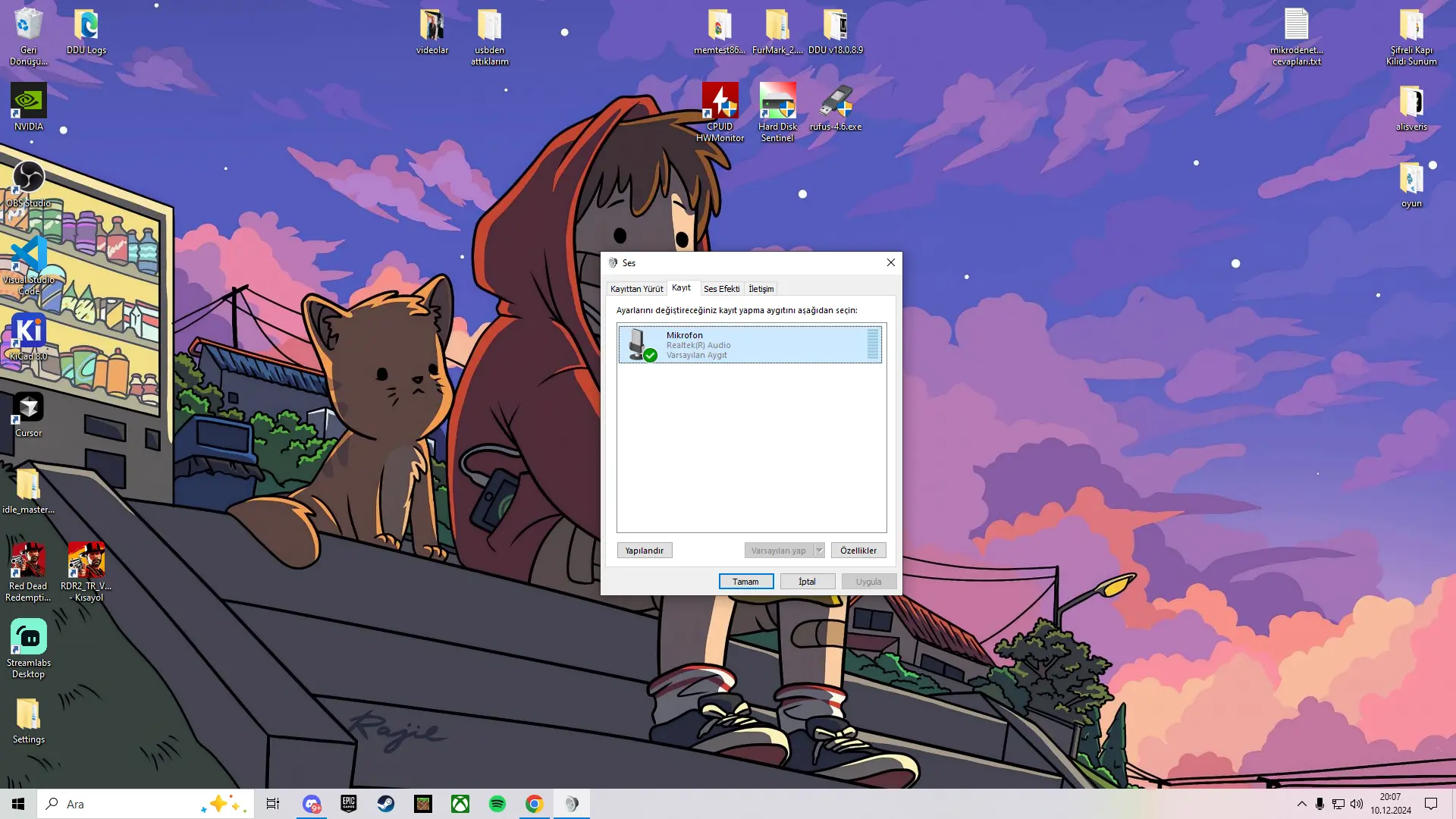
Task: Expand the Varsayılan yap dropdown arrow
Action: click(x=819, y=551)
